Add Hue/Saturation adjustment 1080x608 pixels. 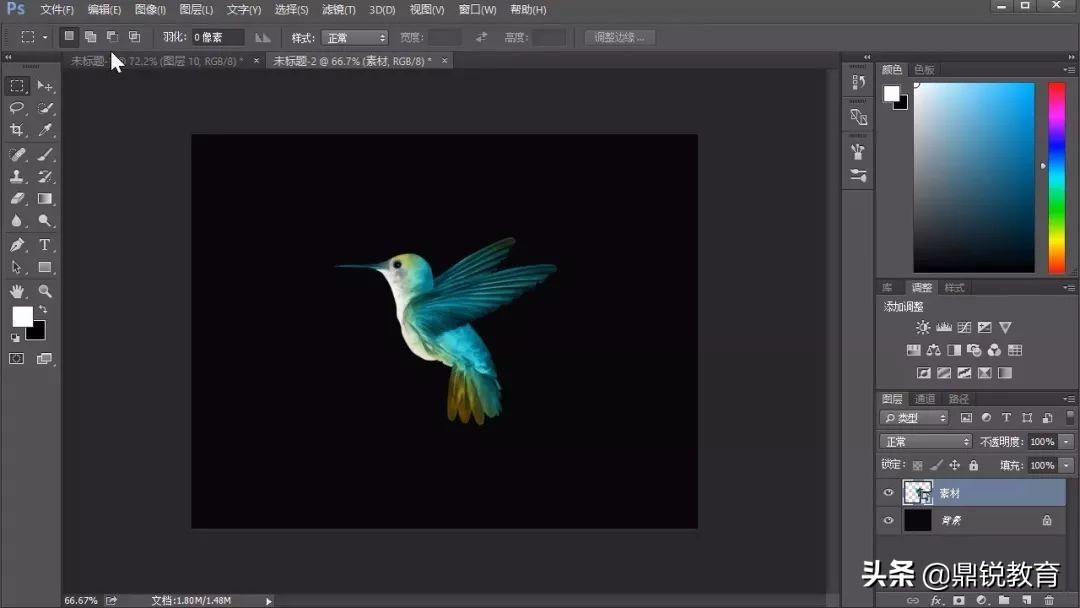tap(913, 350)
